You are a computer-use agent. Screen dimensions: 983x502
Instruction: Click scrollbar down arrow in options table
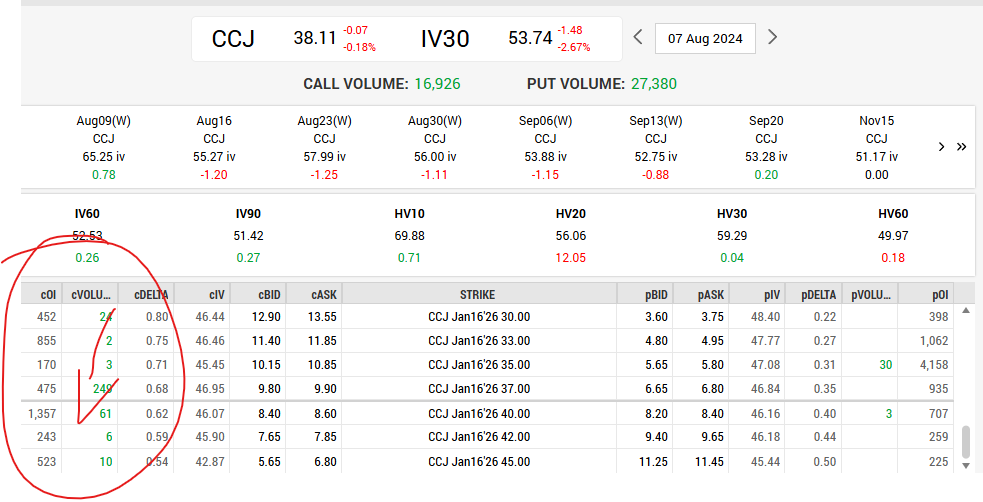[966, 466]
